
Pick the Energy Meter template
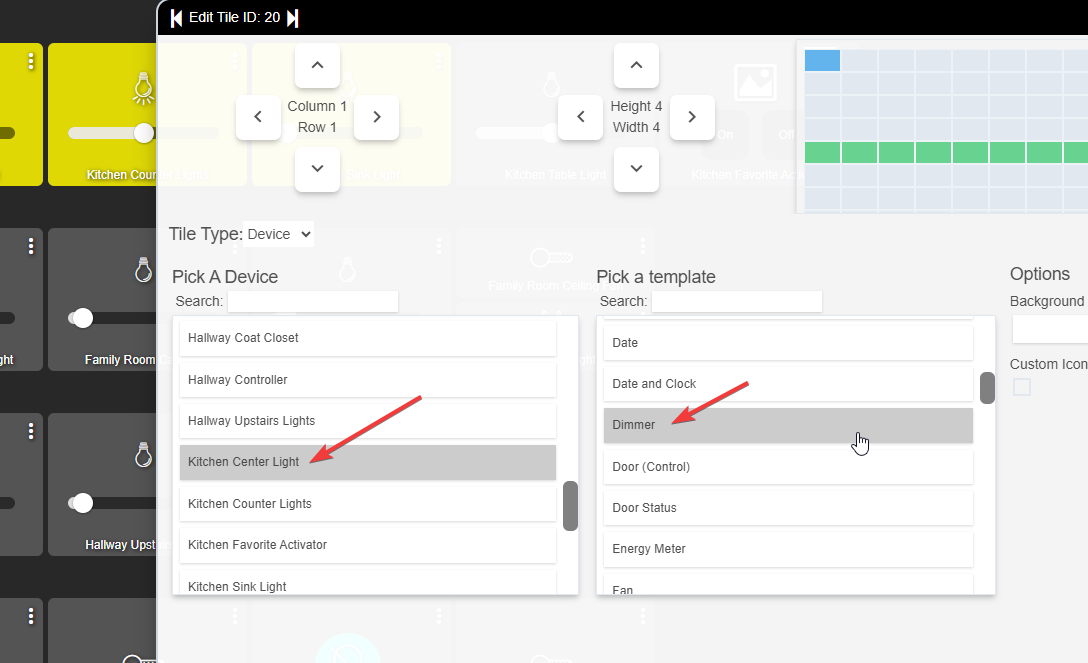click(788, 549)
